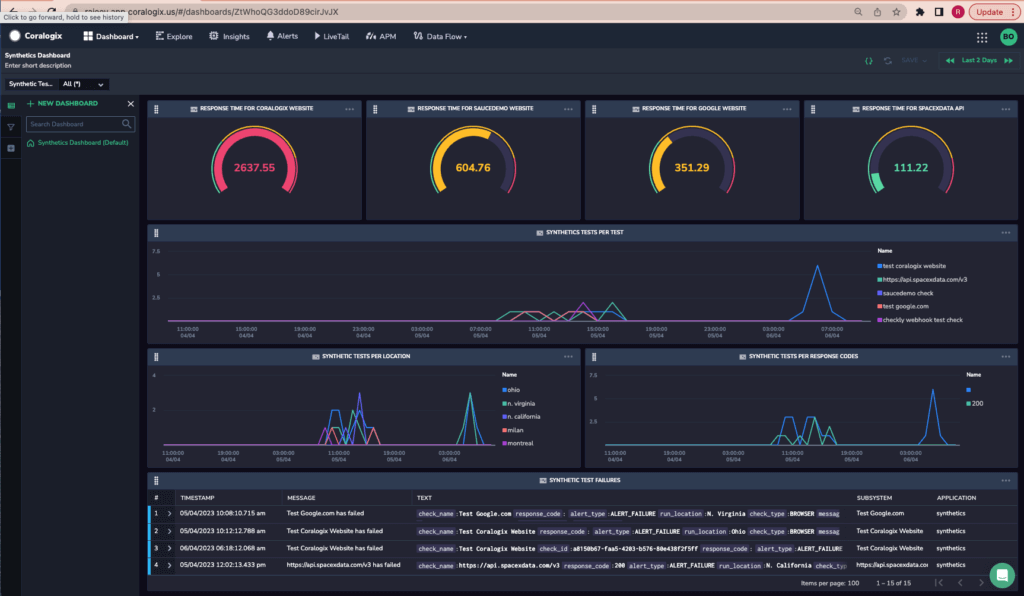Image resolution: width=1024 pixels, height=596 pixels.
Task: Toggle the checkly webhook test check series
Action: coord(920,320)
